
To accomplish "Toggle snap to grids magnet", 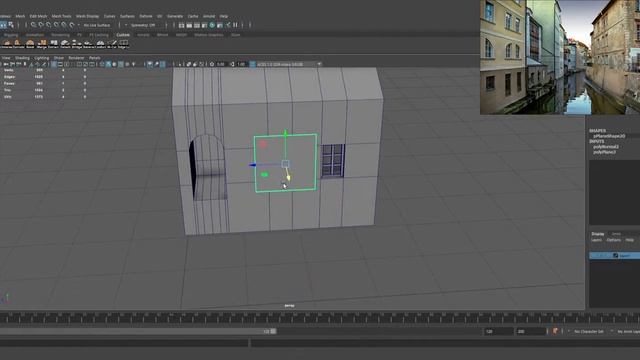I will tap(33, 25).
